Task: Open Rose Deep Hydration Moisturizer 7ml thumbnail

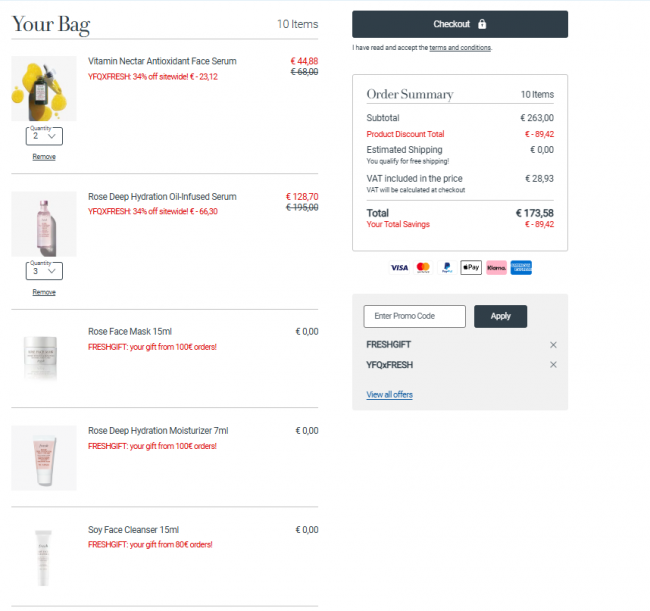Action: click(x=44, y=458)
